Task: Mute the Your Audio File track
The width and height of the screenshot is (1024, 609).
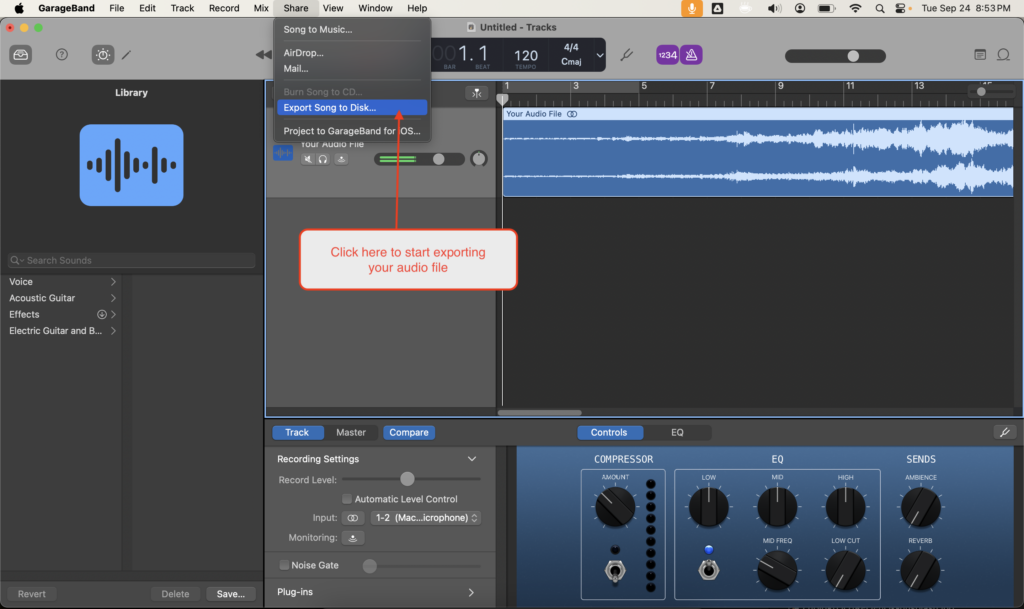Action: click(308, 159)
